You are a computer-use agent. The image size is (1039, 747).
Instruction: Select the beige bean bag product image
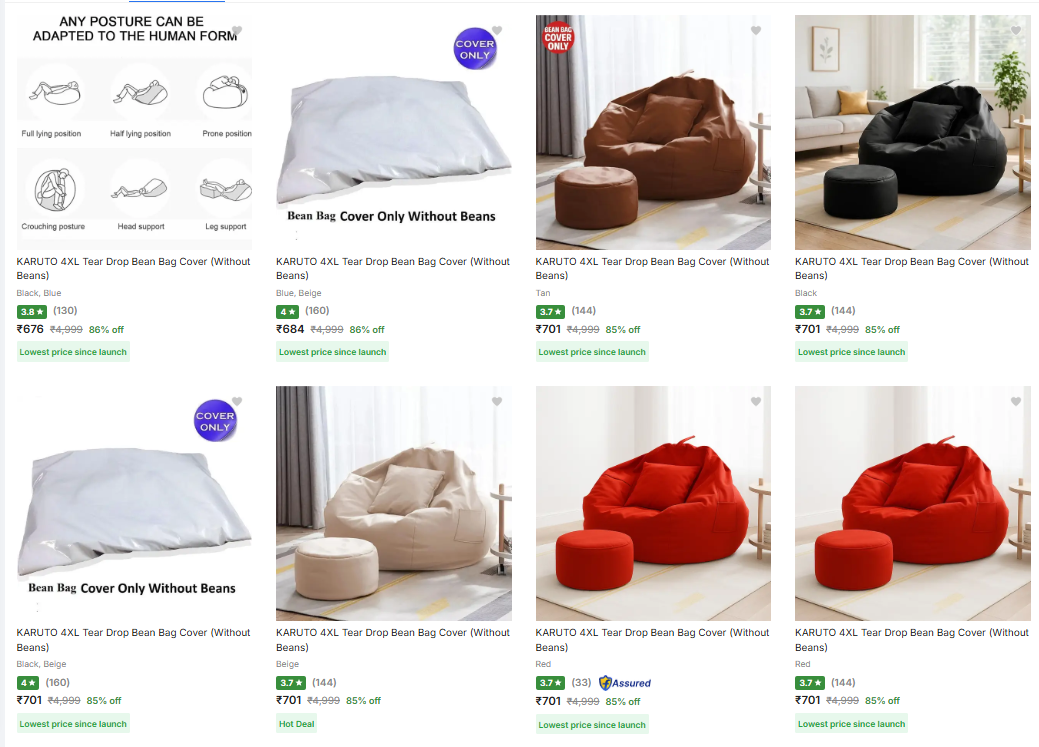[x=393, y=510]
